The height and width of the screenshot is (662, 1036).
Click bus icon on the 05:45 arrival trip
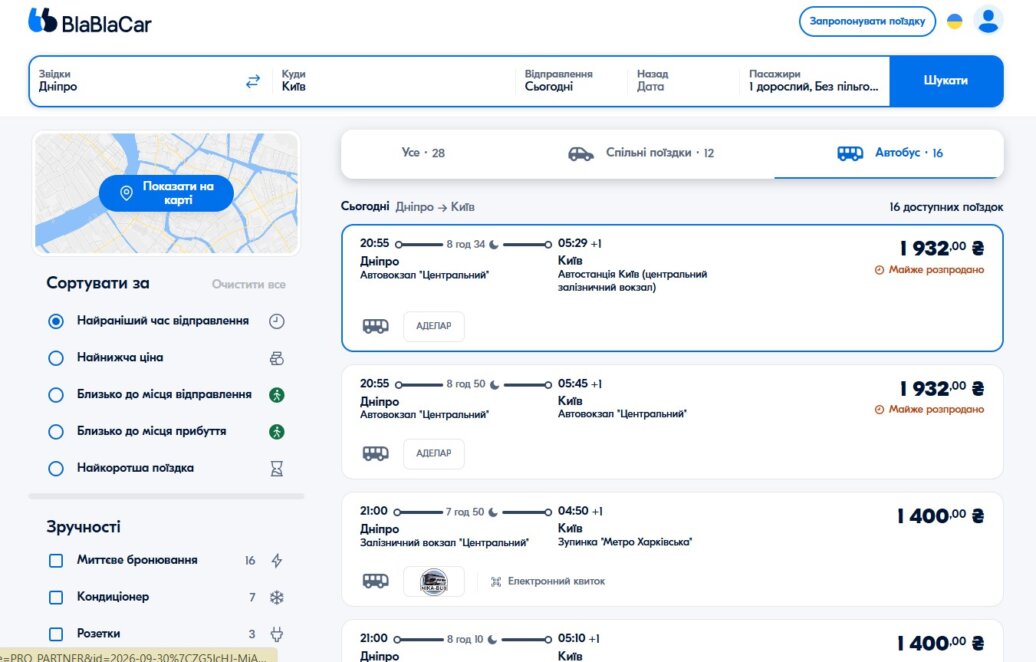point(375,453)
